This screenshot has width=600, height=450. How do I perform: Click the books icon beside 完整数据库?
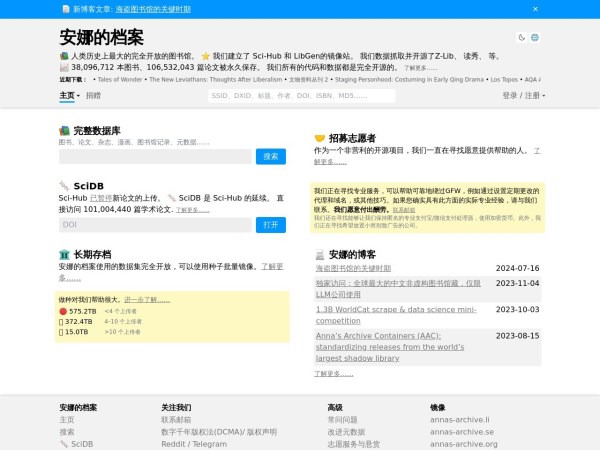click(64, 131)
